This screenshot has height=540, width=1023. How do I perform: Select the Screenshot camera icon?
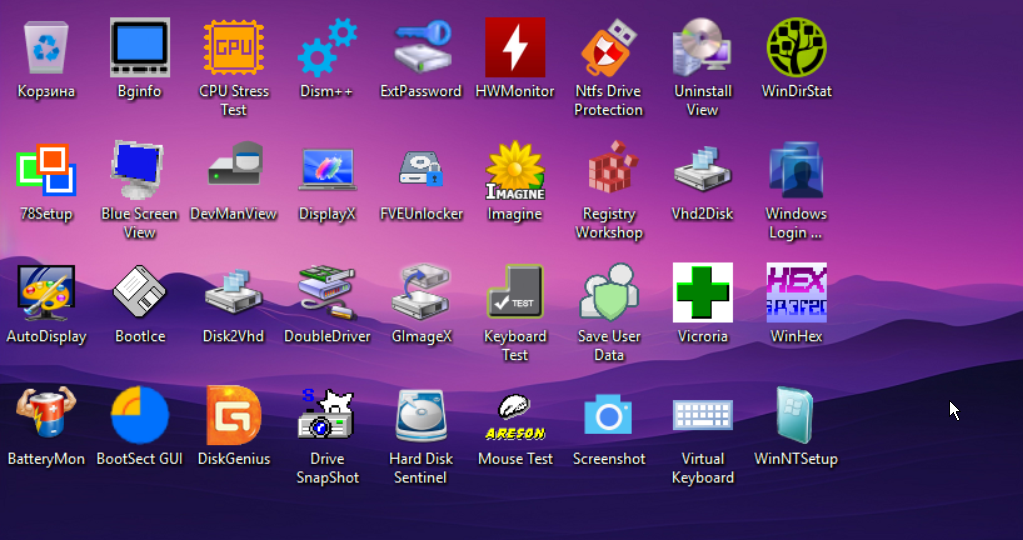pos(609,415)
